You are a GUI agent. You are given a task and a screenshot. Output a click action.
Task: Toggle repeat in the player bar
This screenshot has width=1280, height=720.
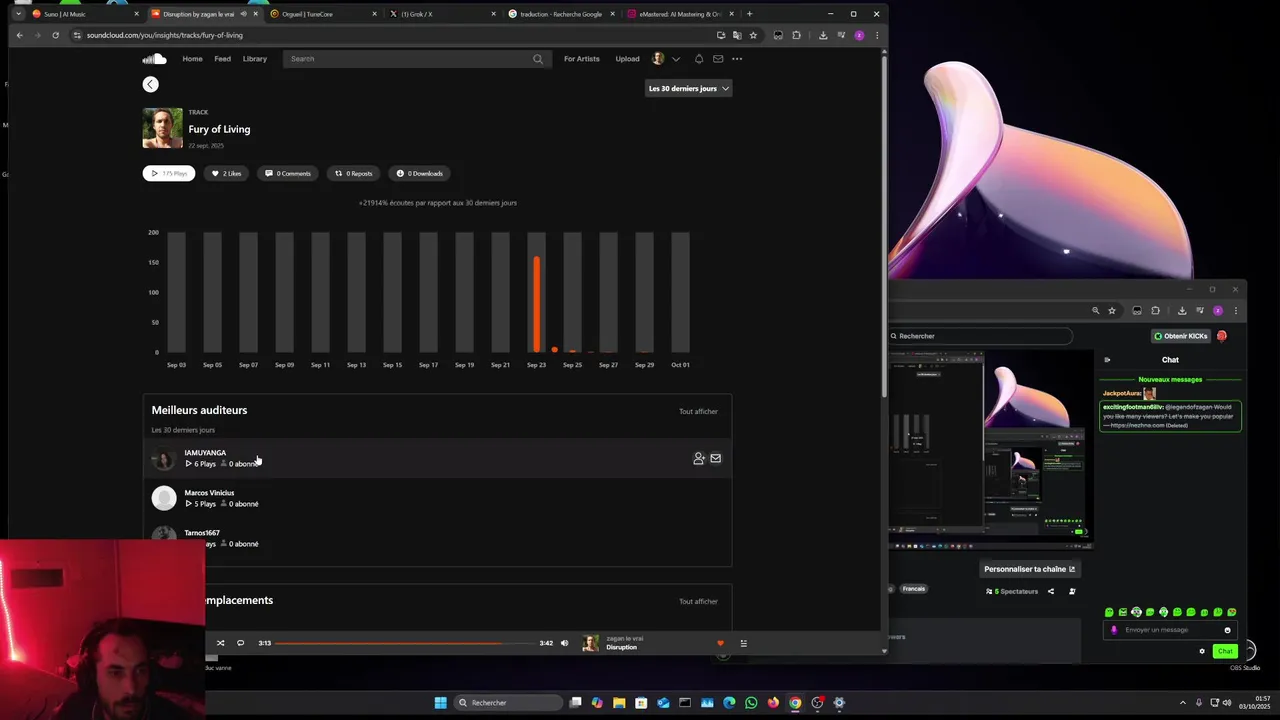[240, 643]
